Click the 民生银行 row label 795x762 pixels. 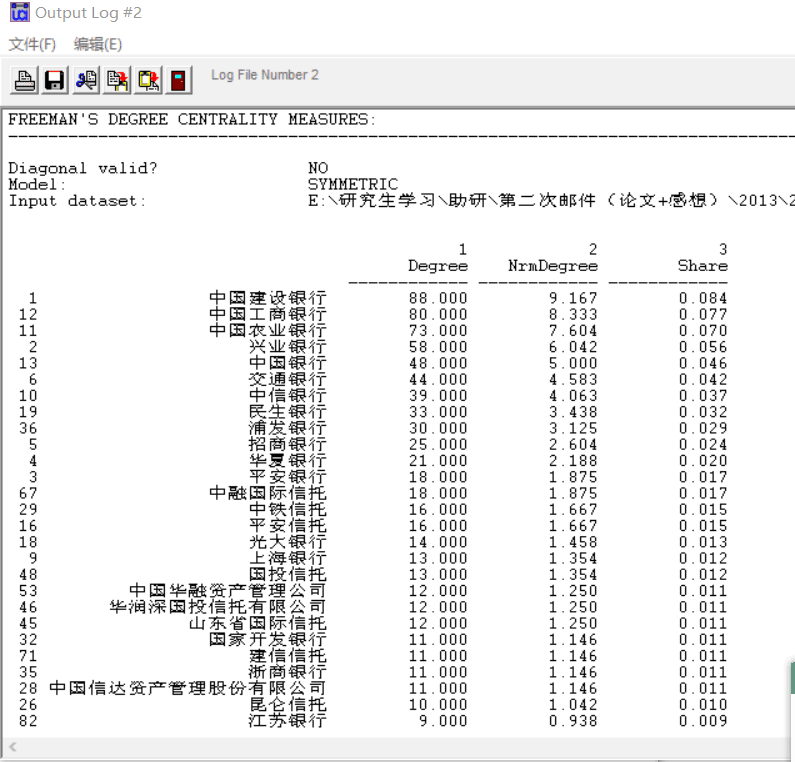point(287,412)
